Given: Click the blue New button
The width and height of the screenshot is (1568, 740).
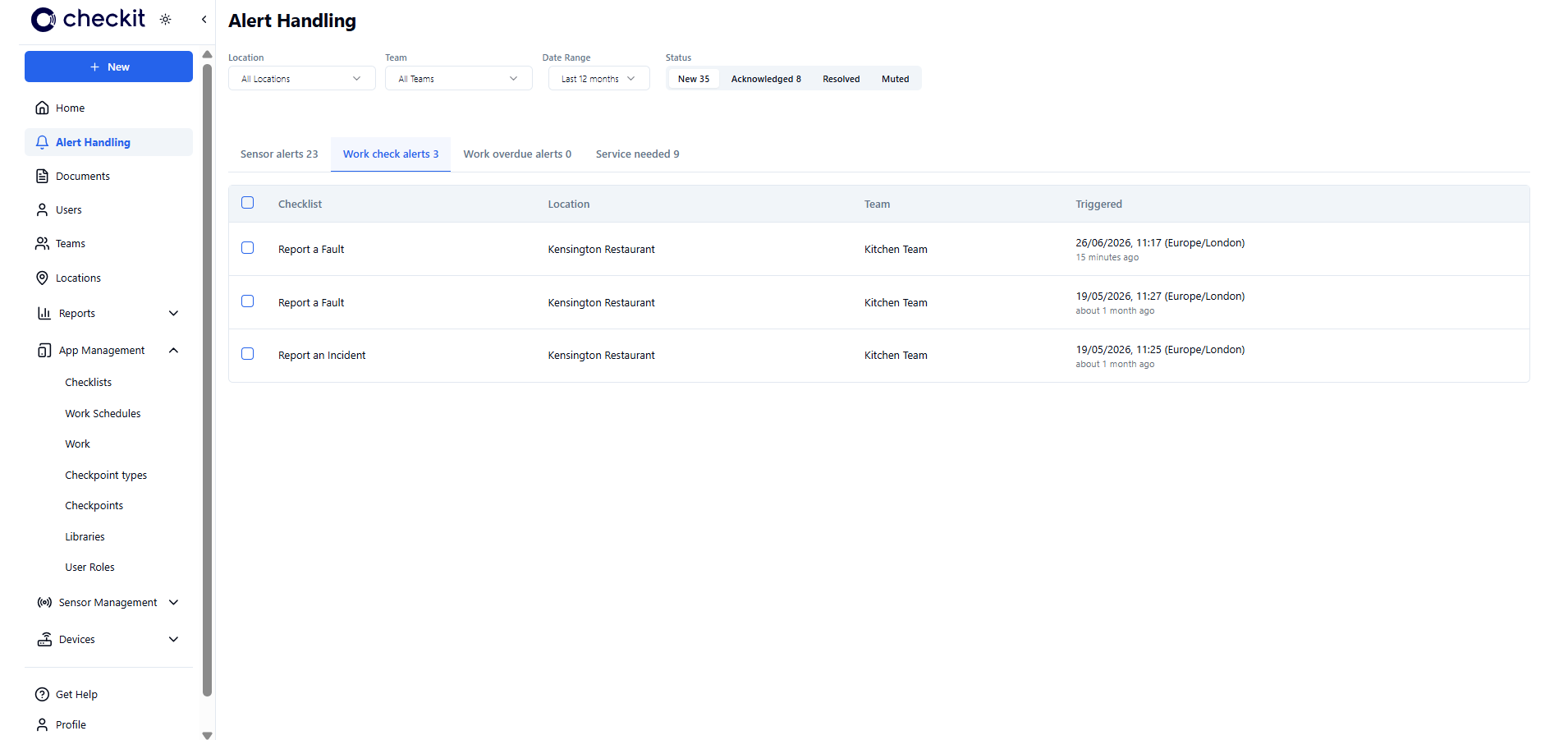Looking at the screenshot, I should point(108,67).
